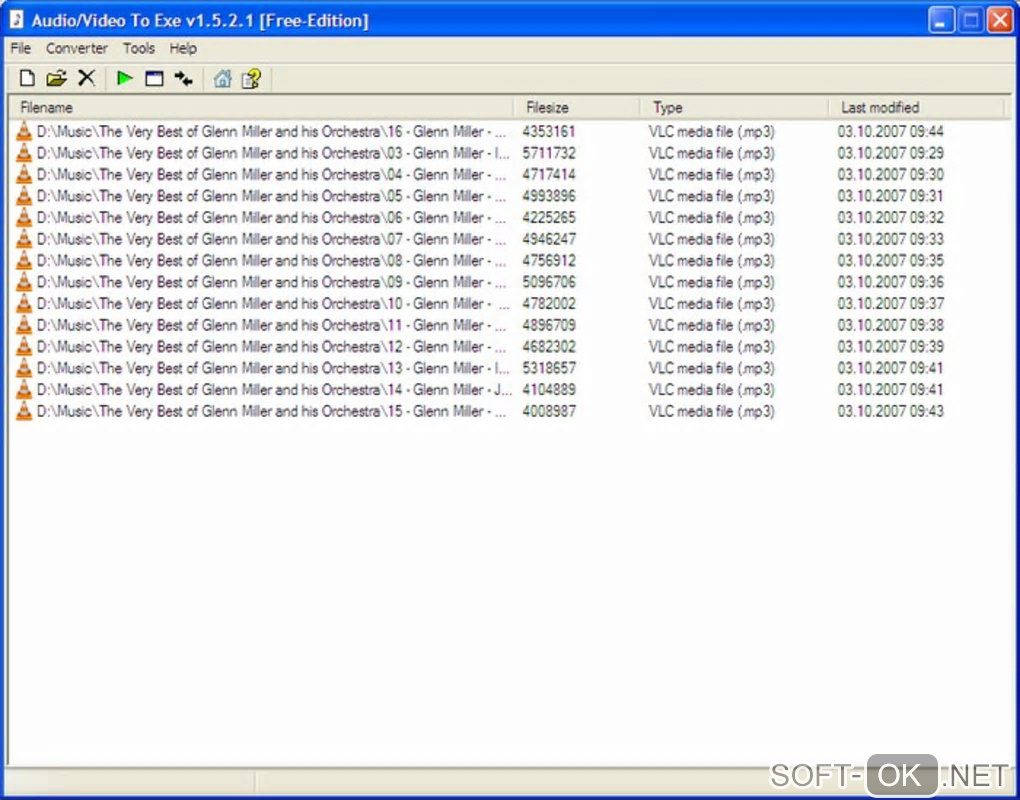The width and height of the screenshot is (1020, 800).
Task: Open the Converter menu
Action: [x=77, y=48]
